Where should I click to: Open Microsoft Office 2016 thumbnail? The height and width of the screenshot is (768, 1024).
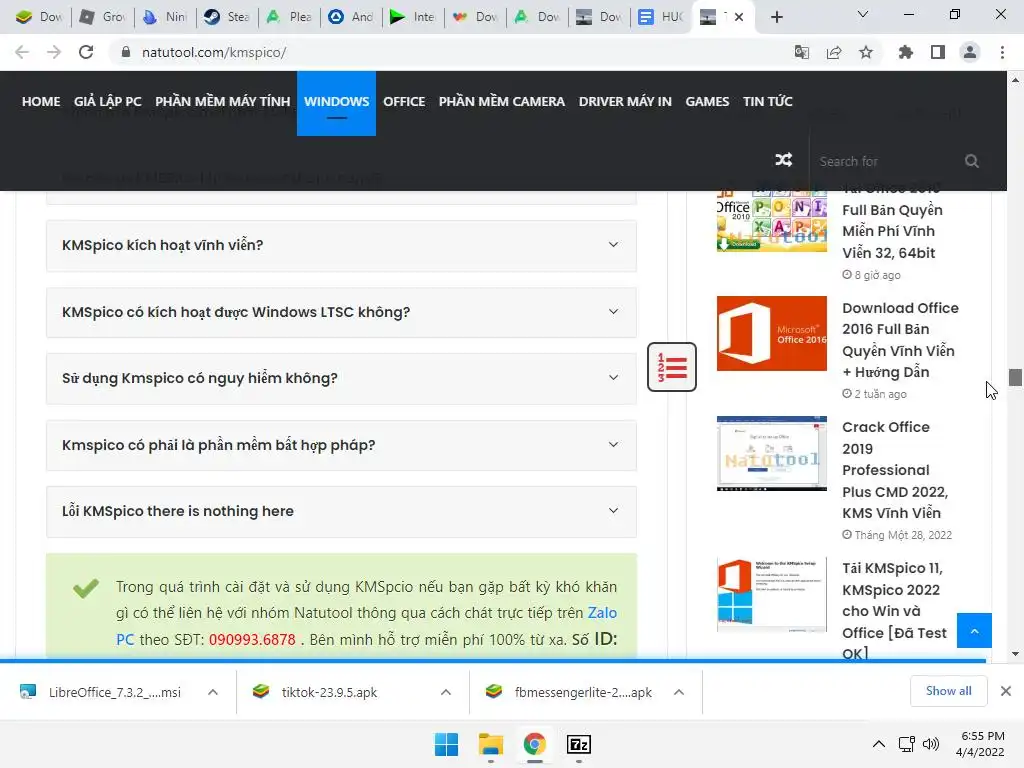[x=771, y=334]
